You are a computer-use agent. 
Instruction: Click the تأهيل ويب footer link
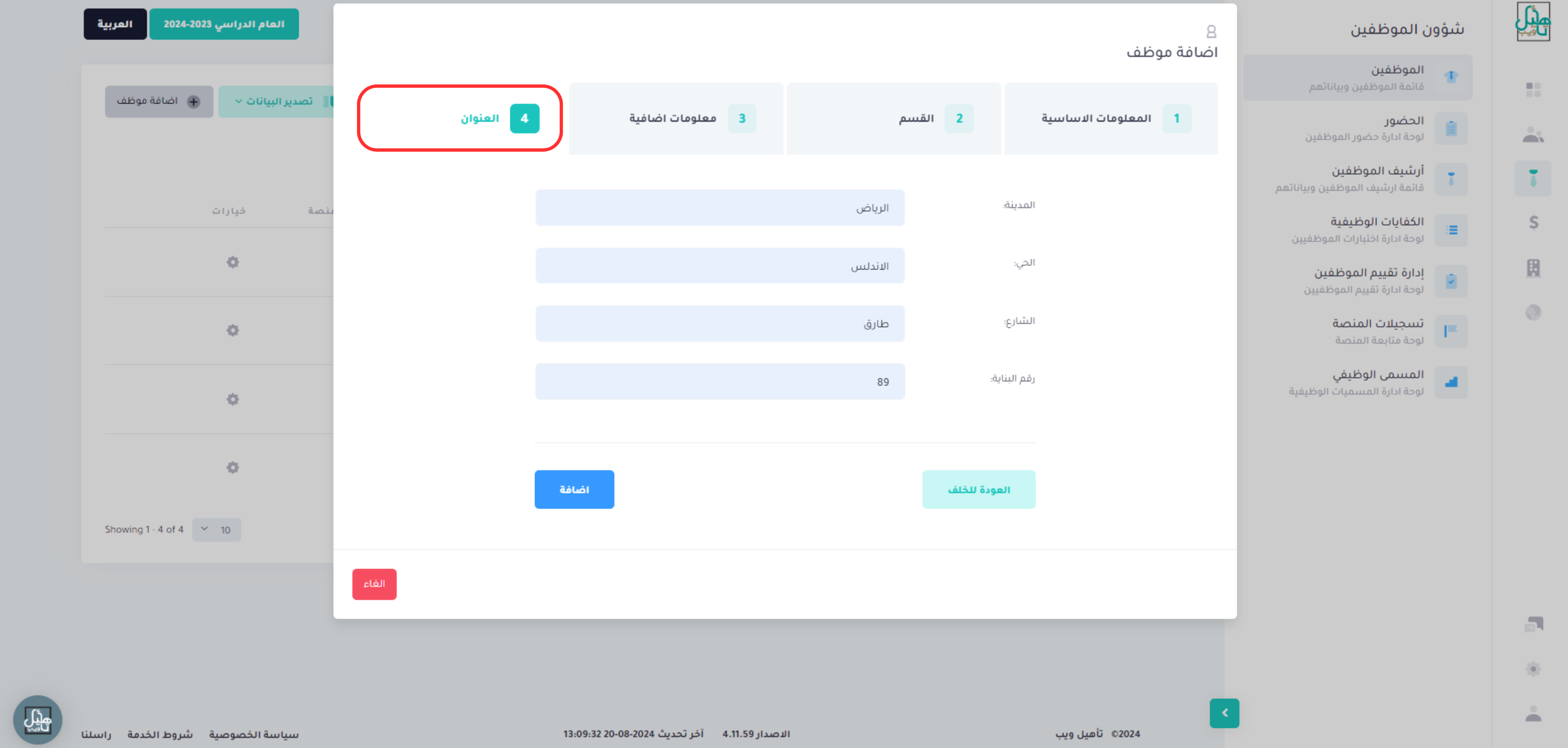pos(1079,734)
